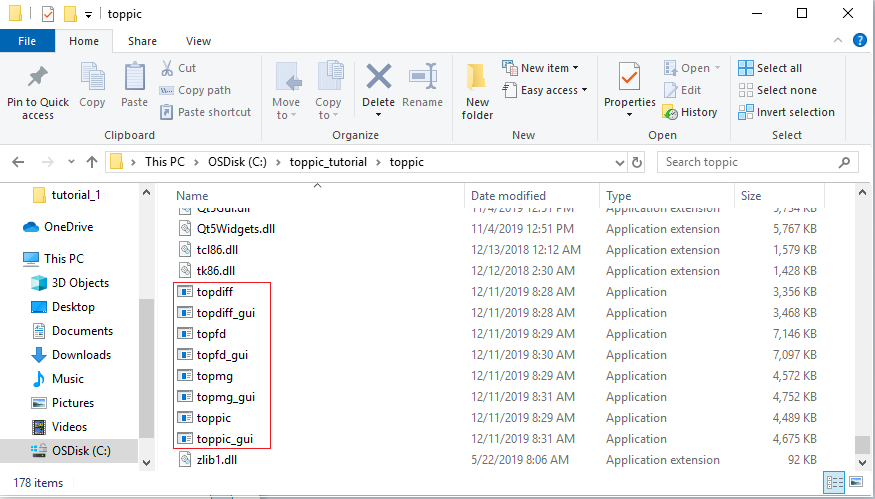This screenshot has height=499, width=875.
Task: Select the tutorial_1 folder in sidebar
Action: (x=67, y=195)
